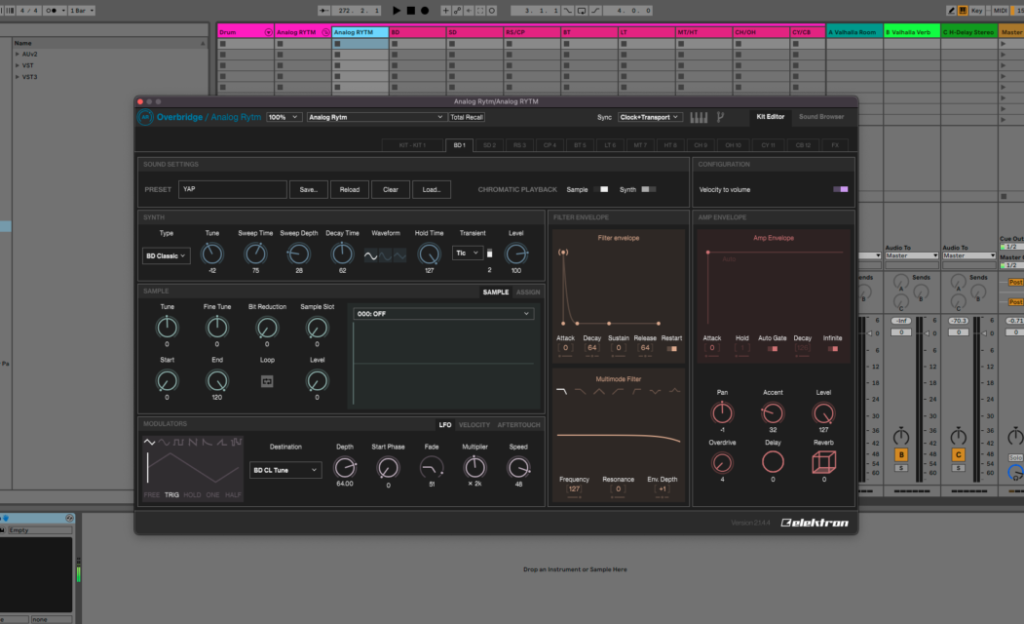The height and width of the screenshot is (624, 1024).
Task: Click the Reverb cube send control
Action: [x=824, y=462]
